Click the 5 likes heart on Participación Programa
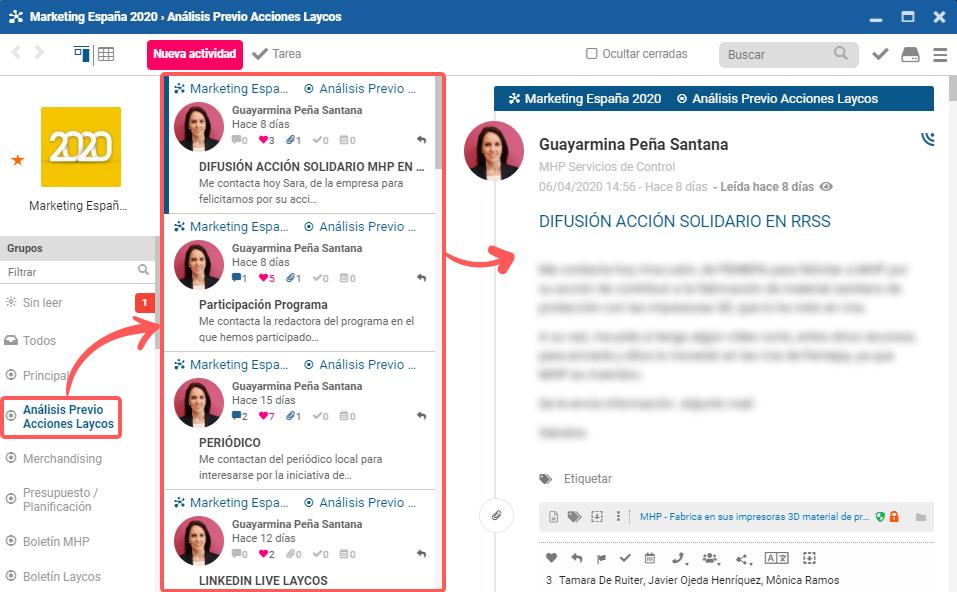This screenshot has height=592, width=957. (x=267, y=278)
